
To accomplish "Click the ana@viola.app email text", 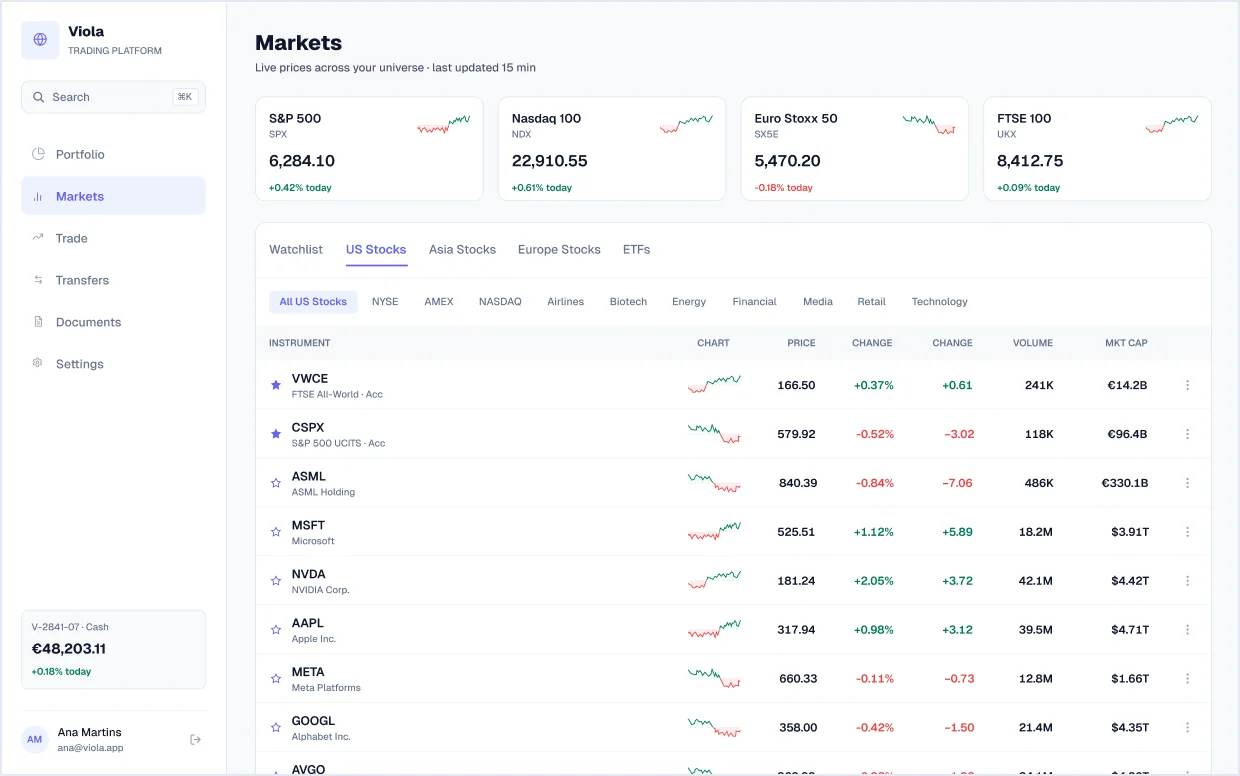I will [x=90, y=748].
